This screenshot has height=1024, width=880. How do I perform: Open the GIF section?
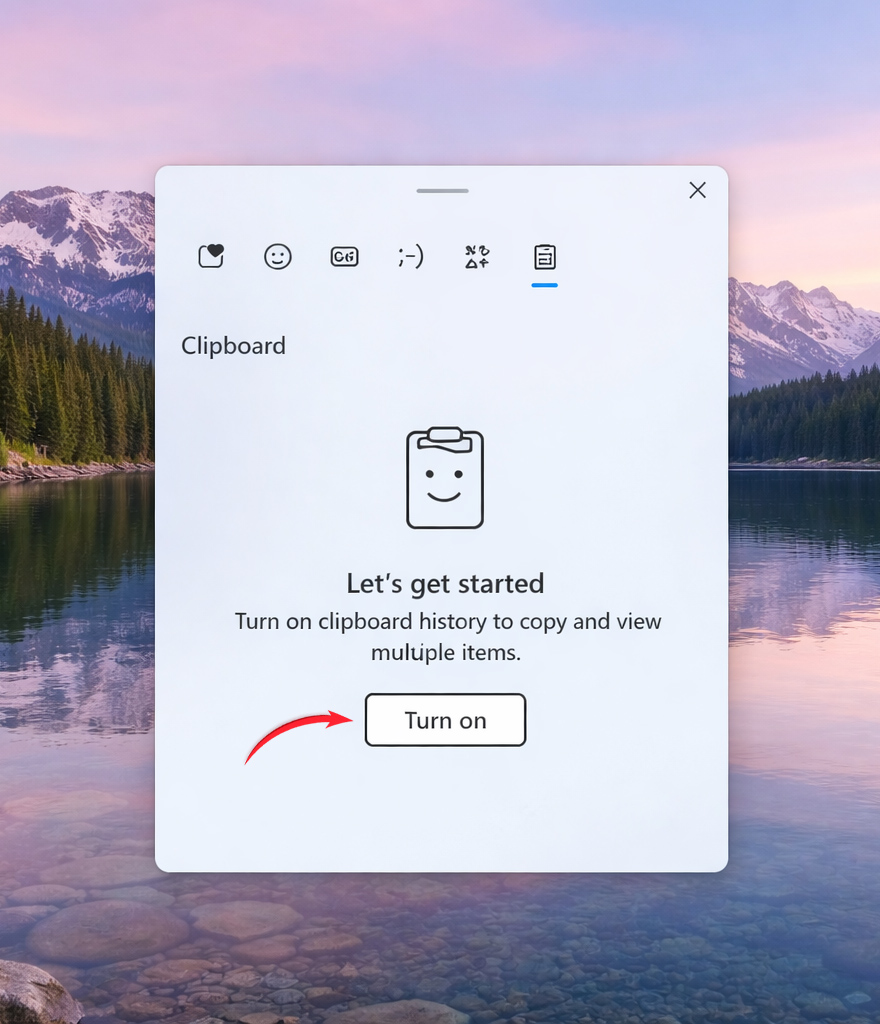344,257
